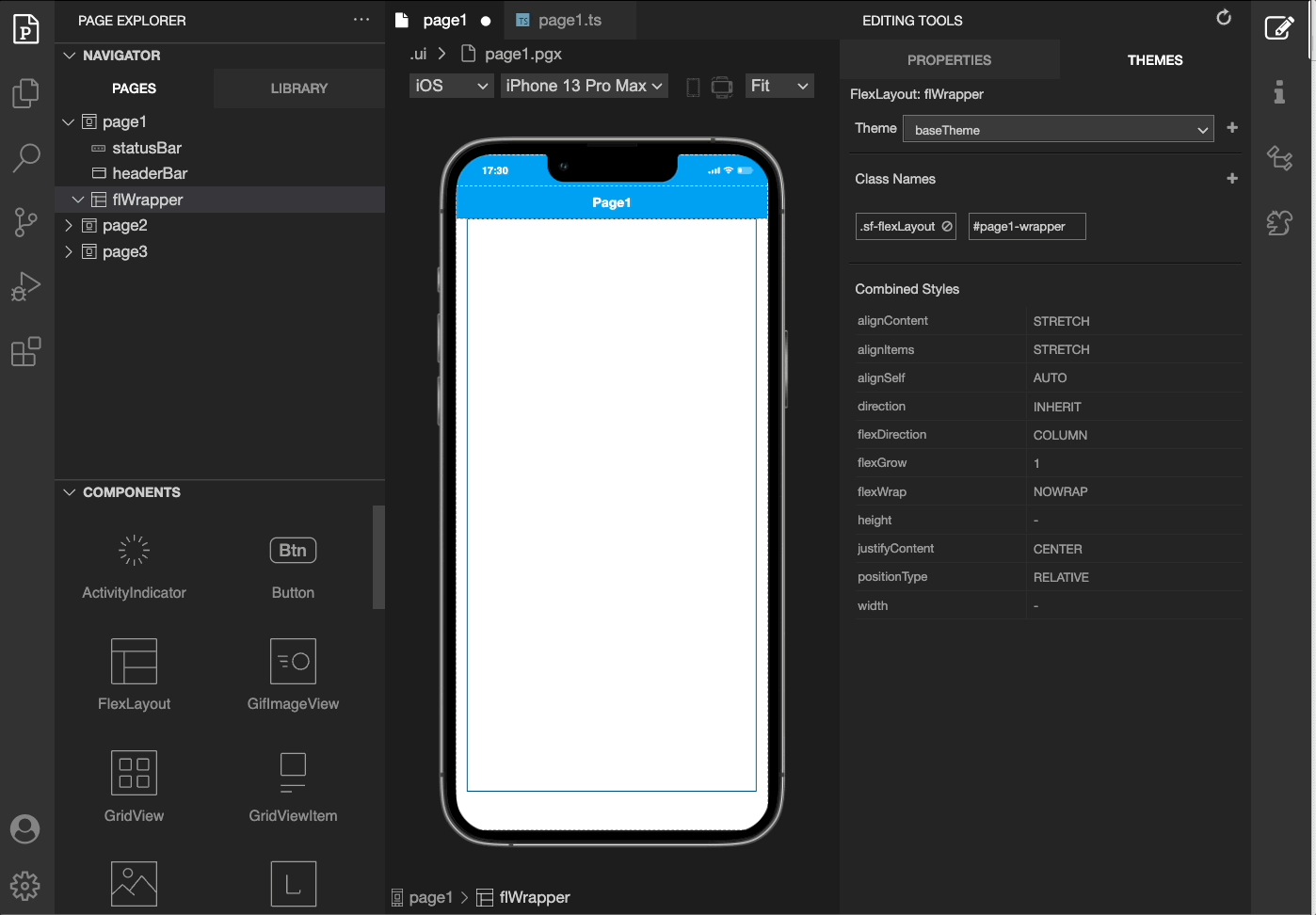The image size is (1316, 915).
Task: Open the baseTheme Theme dropdown
Action: (1058, 129)
